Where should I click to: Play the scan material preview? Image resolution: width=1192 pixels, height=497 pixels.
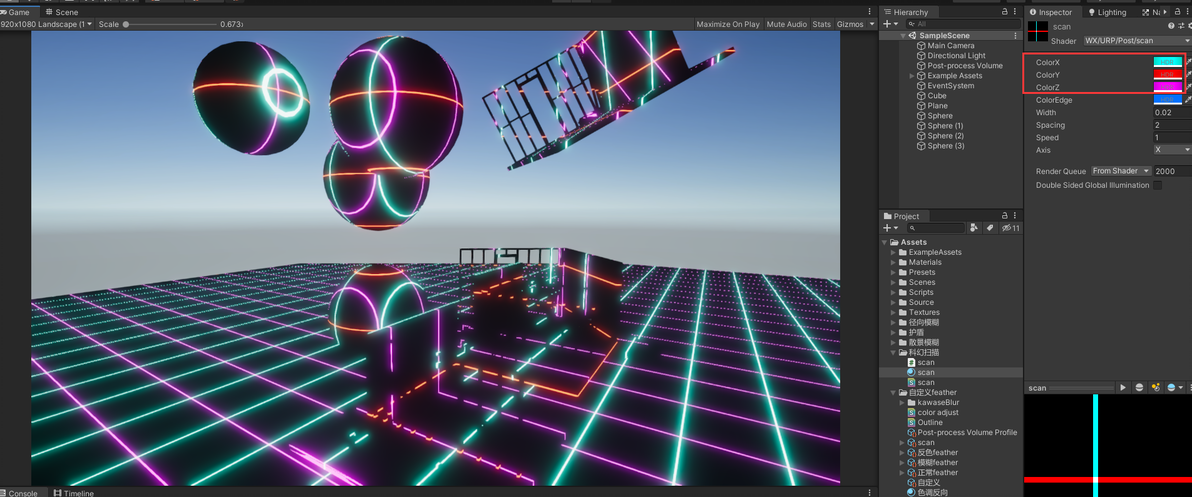pos(1123,388)
